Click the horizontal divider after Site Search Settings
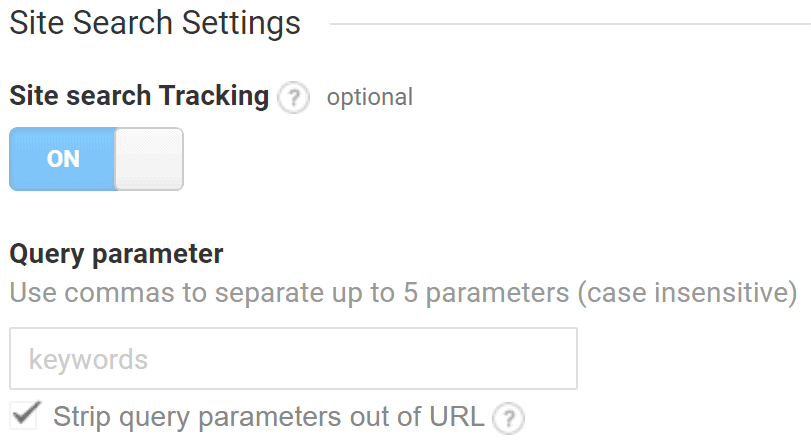This screenshot has height=447, width=811. [570, 24]
